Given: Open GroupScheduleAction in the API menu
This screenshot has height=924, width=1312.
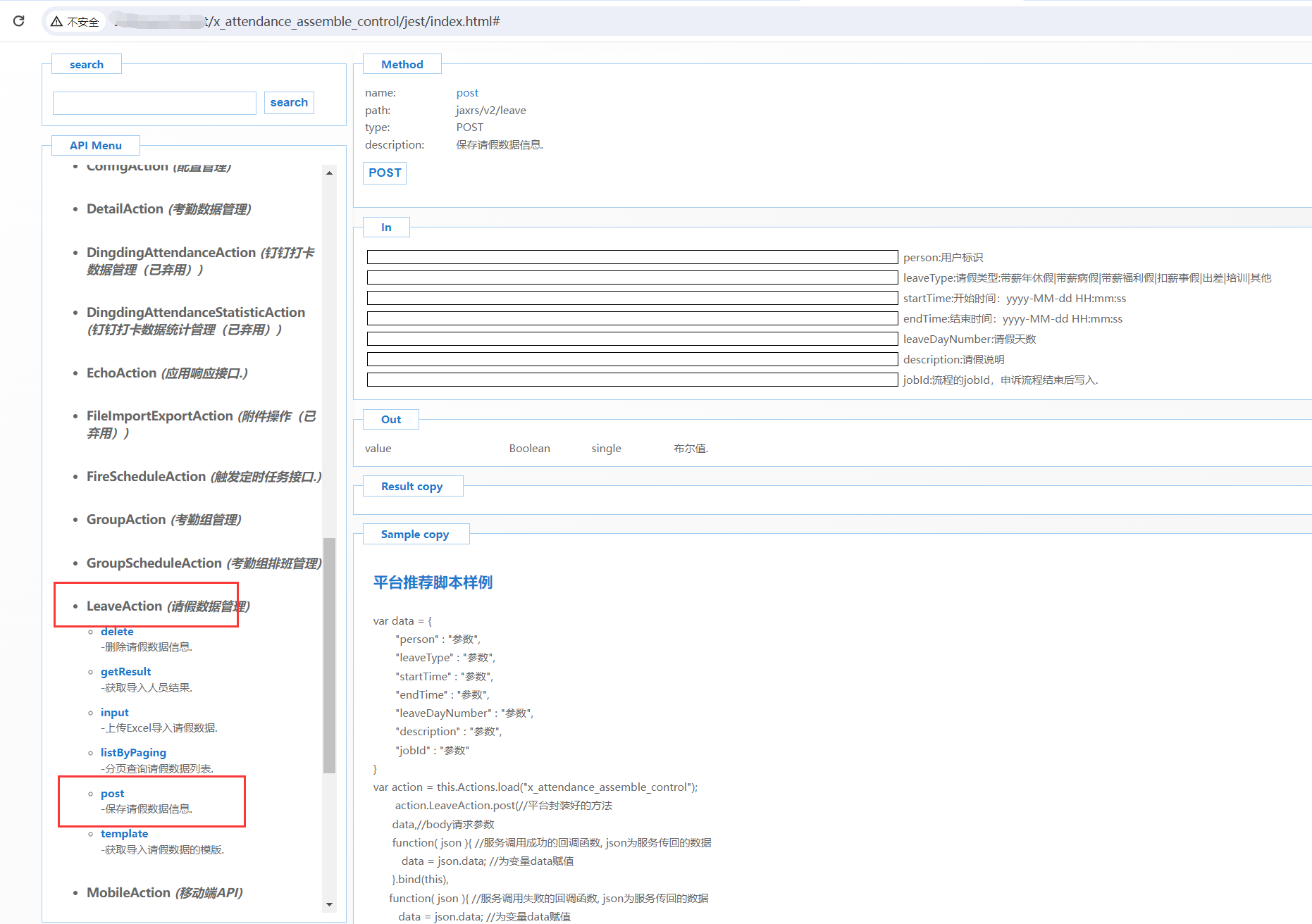Looking at the screenshot, I should (x=204, y=563).
